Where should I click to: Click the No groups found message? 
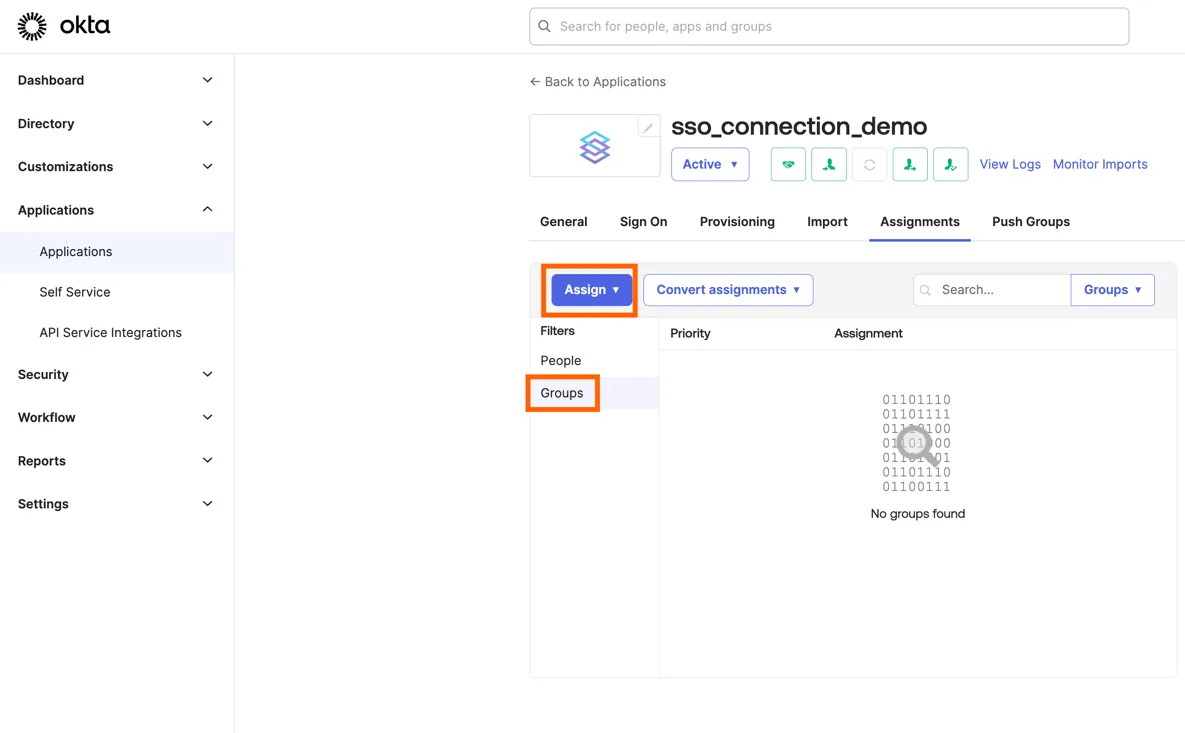pos(917,514)
